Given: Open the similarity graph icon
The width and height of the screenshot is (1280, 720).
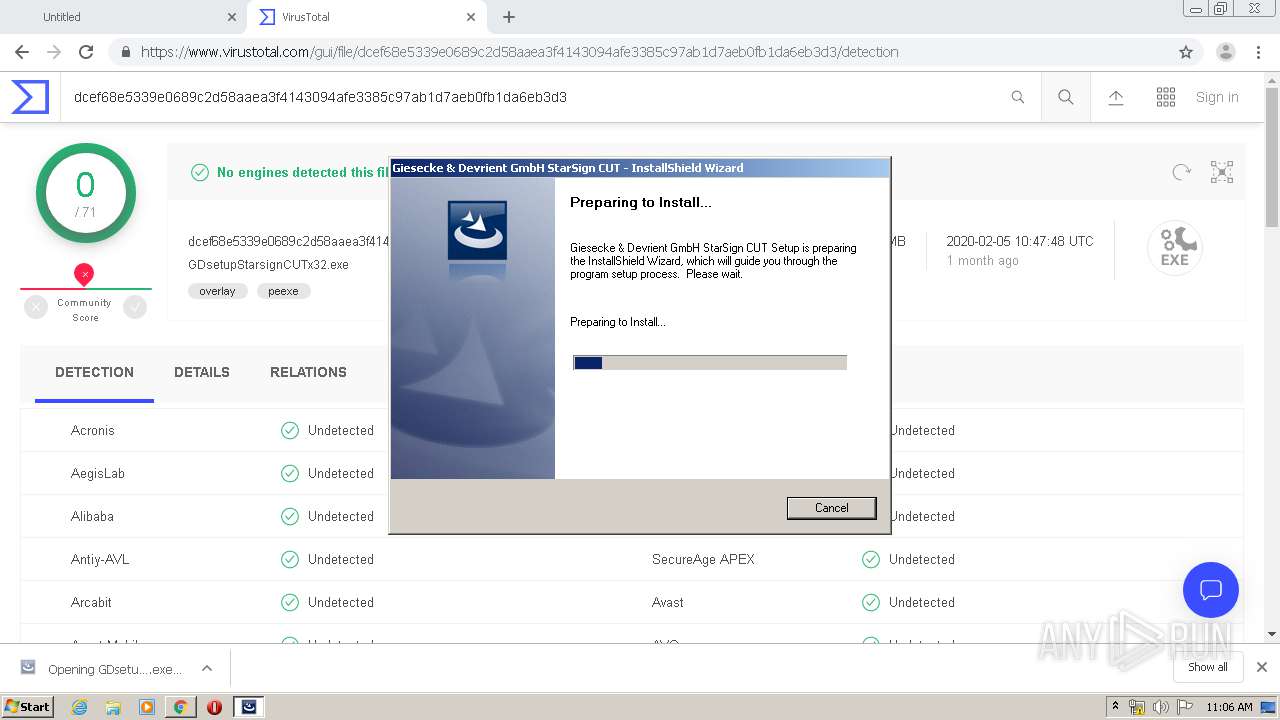Looking at the screenshot, I should [x=1222, y=172].
